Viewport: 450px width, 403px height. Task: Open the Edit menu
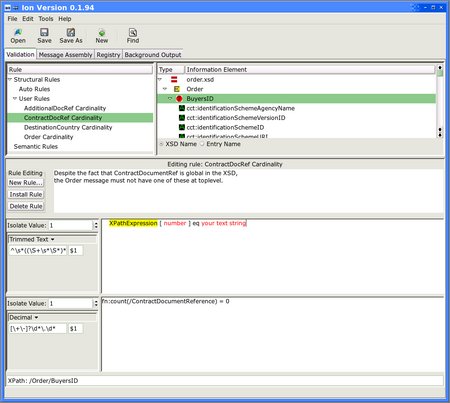pyautogui.click(x=28, y=19)
